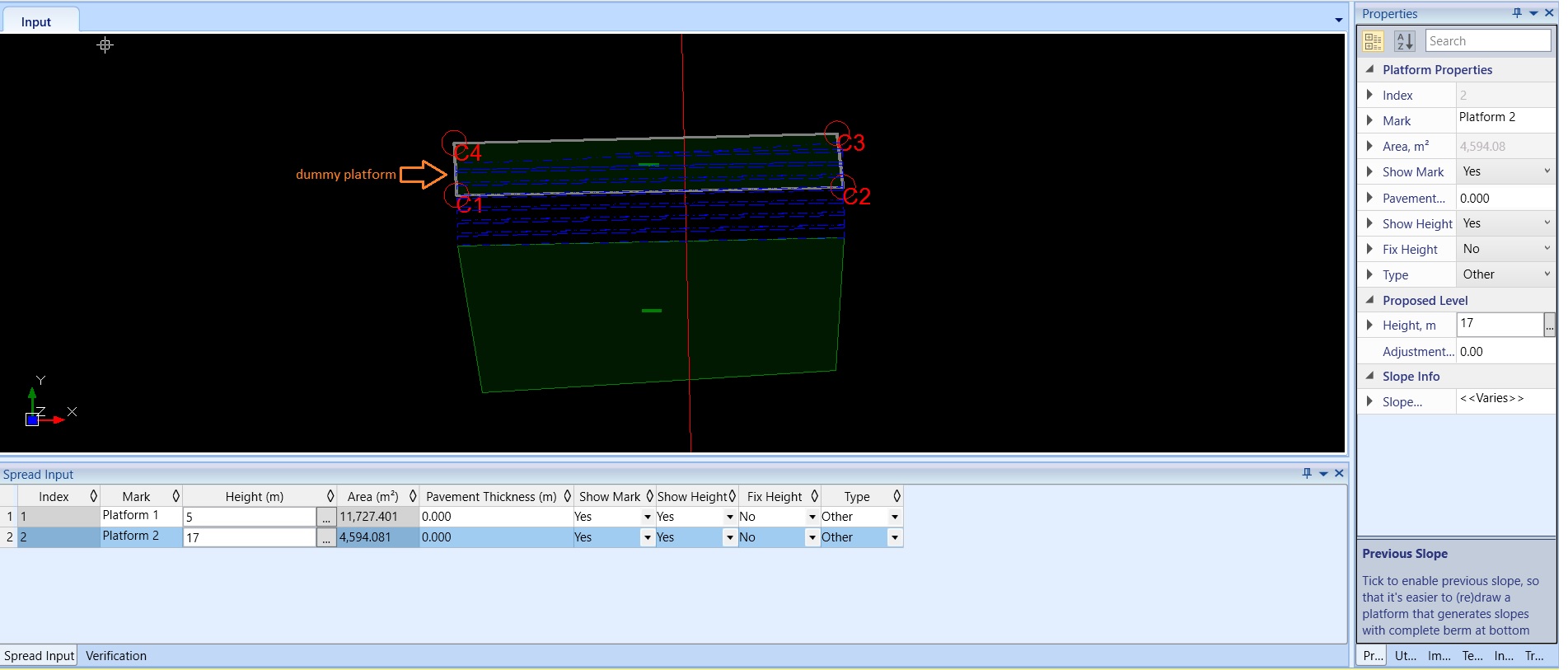This screenshot has width=1568, height=670.
Task: Expand the Mark property row
Action: (x=1369, y=120)
